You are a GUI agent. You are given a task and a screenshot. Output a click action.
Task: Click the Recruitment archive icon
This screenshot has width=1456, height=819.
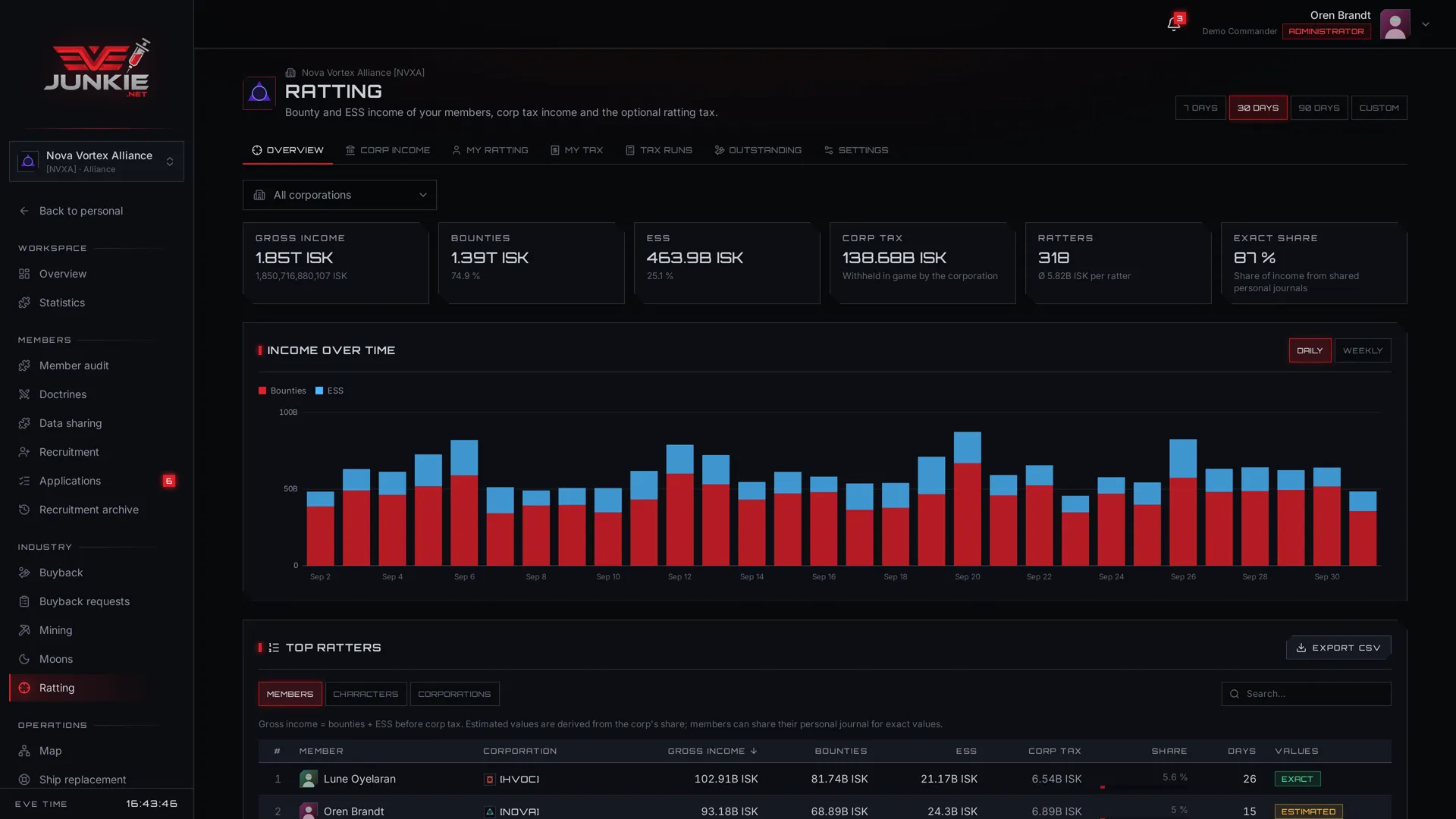pyautogui.click(x=24, y=510)
